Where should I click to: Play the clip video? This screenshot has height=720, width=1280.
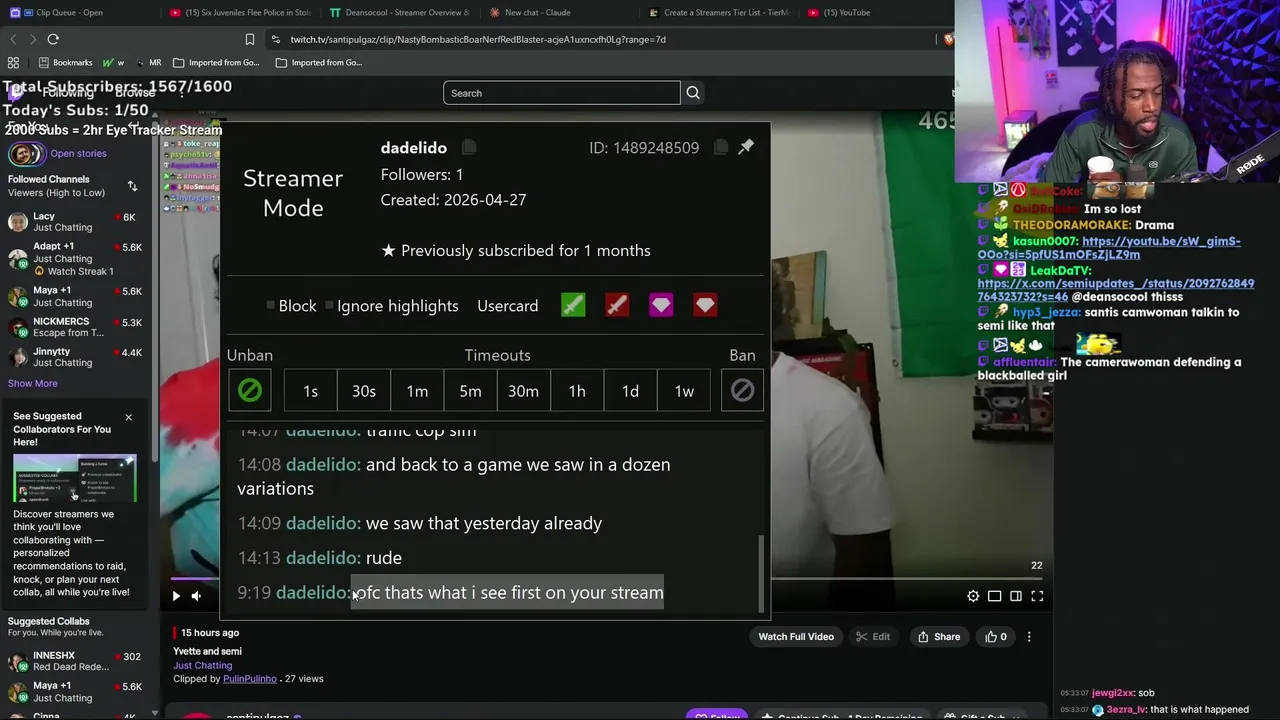[176, 596]
